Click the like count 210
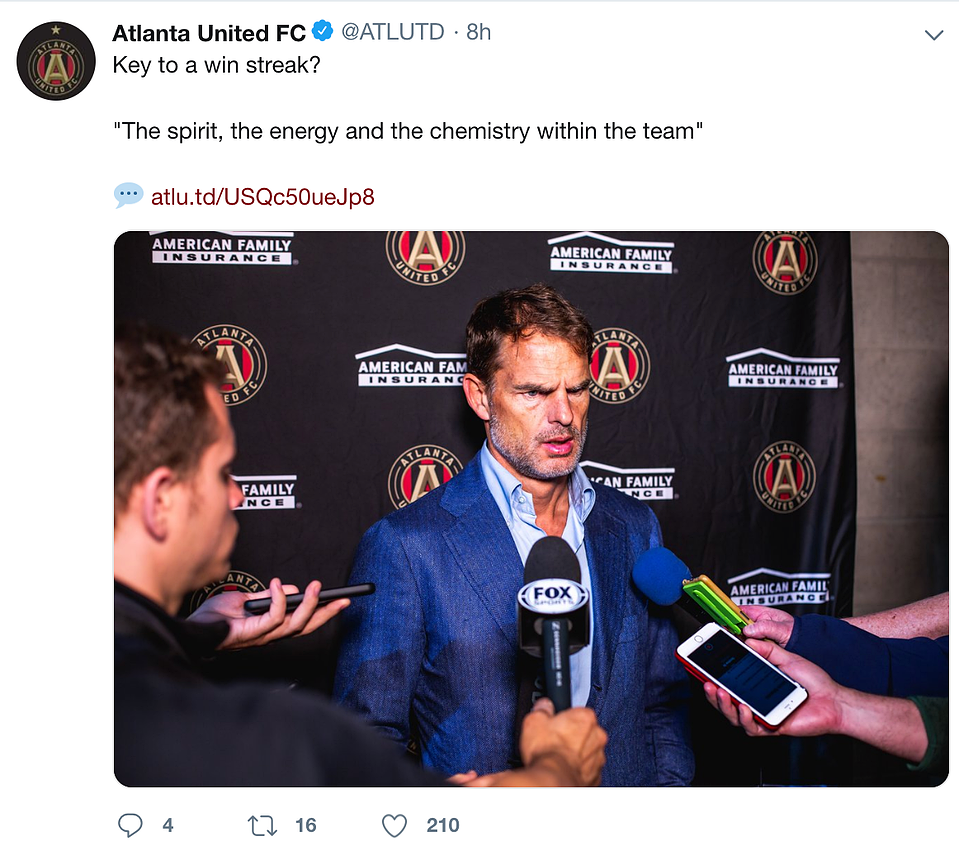Screen dimensions: 959x855 tap(443, 826)
